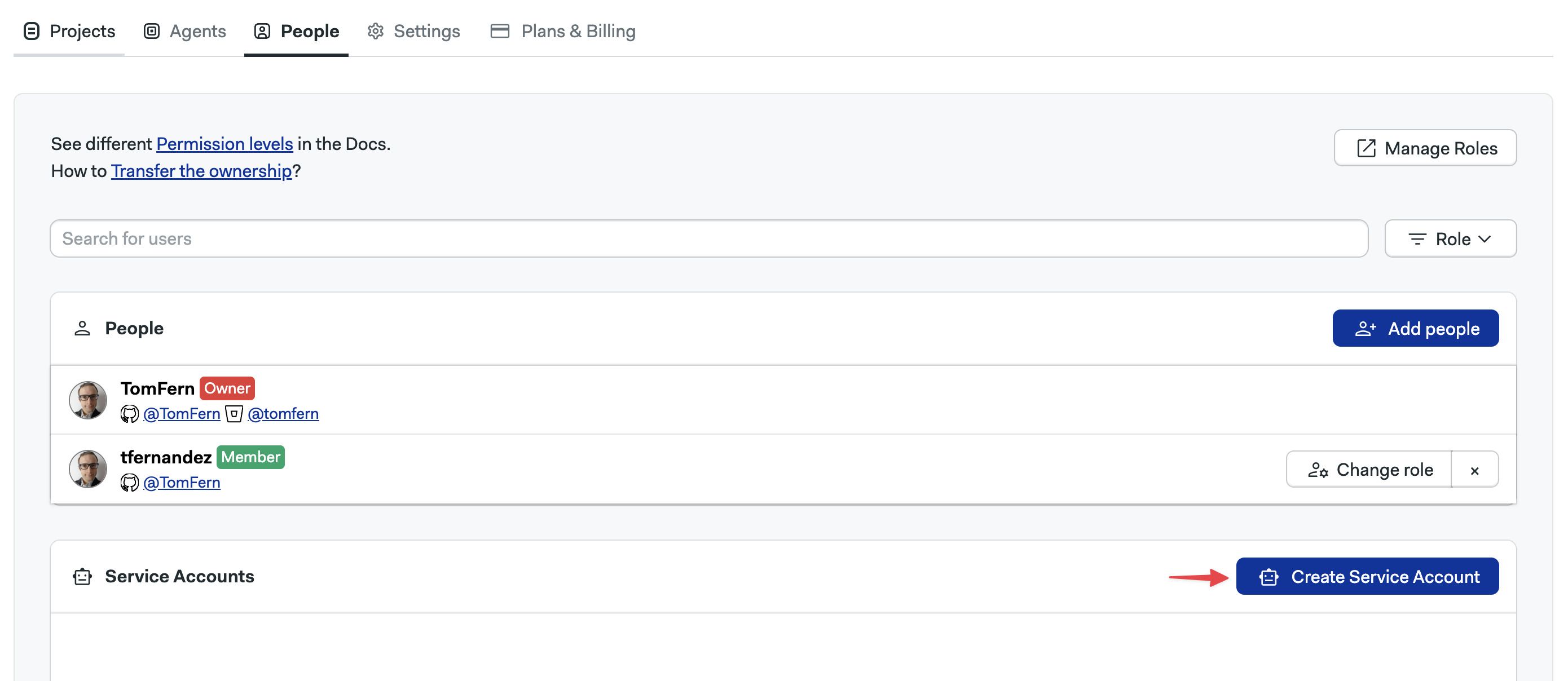Open the Permission levels documentation link
The image size is (1568, 681).
(x=224, y=144)
